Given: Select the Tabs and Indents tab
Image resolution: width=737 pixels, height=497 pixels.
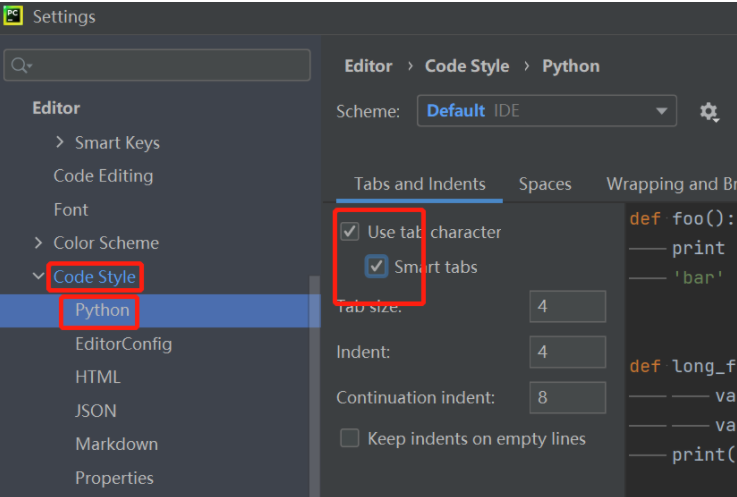Looking at the screenshot, I should [419, 184].
